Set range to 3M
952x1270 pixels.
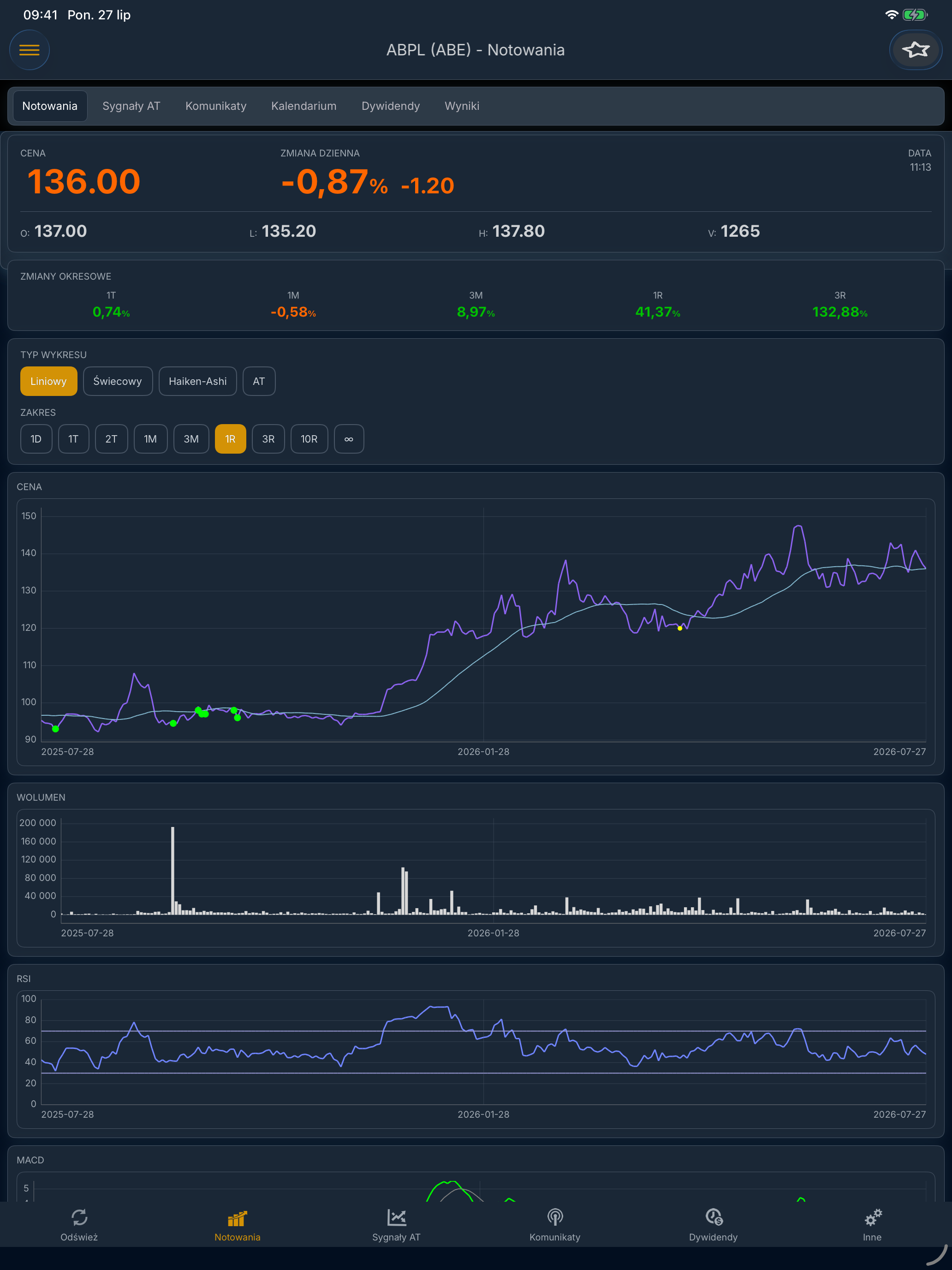pos(191,439)
